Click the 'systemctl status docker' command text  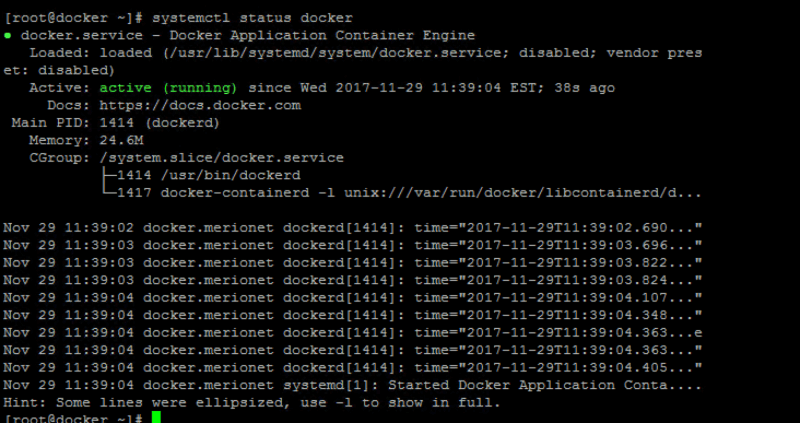tap(253, 18)
